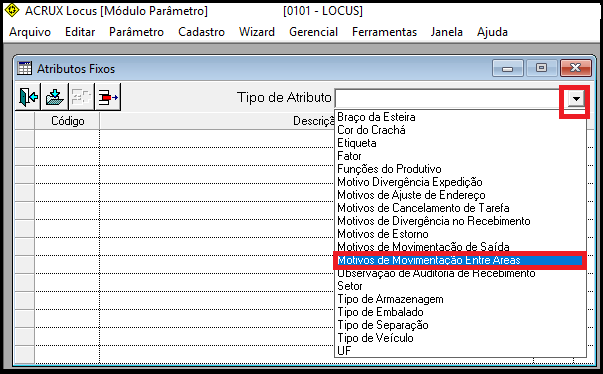Click the Código column header
This screenshot has height=374, width=603.
67,121
